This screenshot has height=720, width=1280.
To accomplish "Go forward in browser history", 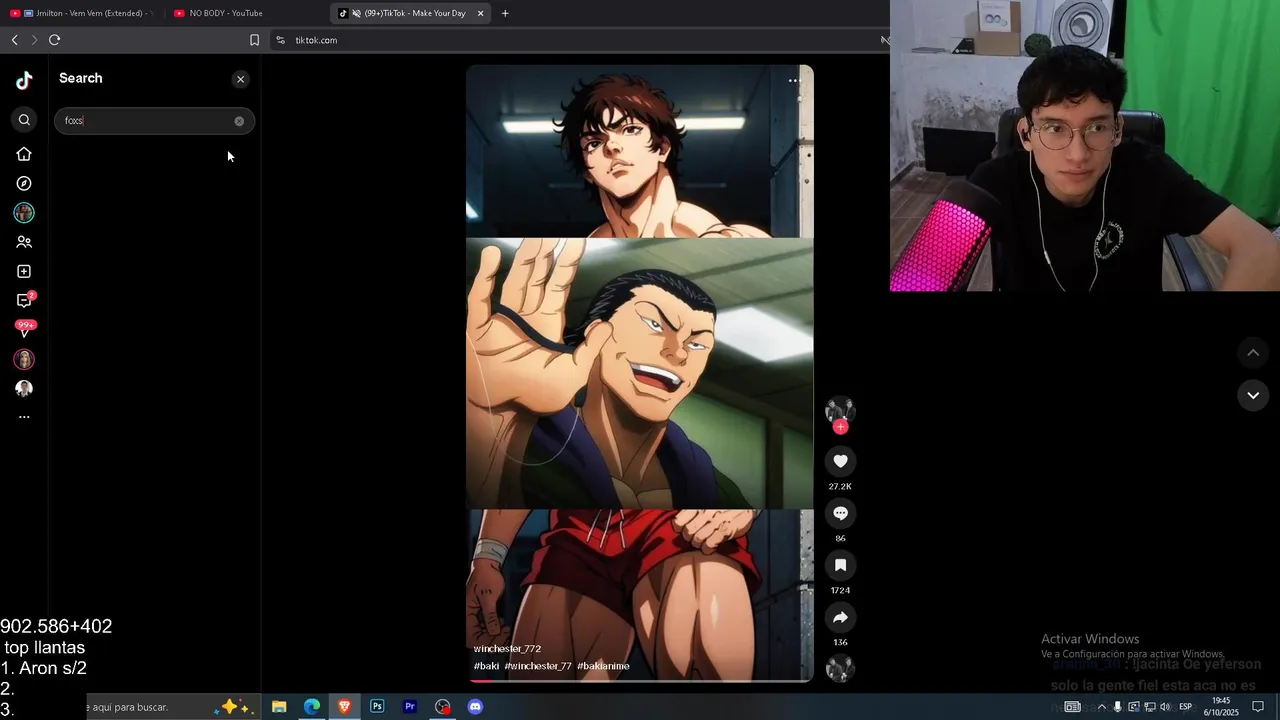I will [x=34, y=40].
